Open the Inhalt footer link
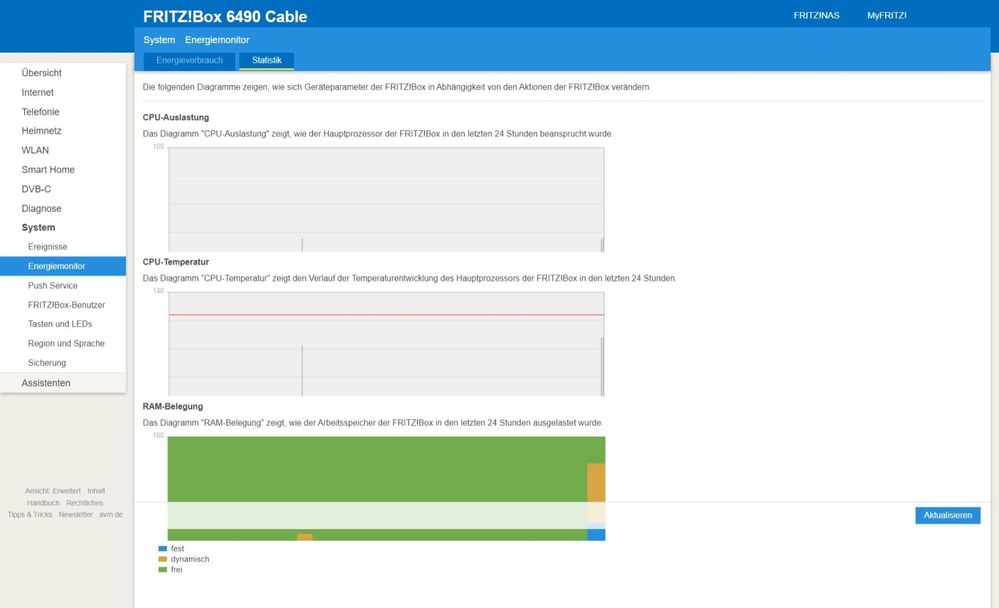This screenshot has height=608, width=999. tap(96, 491)
